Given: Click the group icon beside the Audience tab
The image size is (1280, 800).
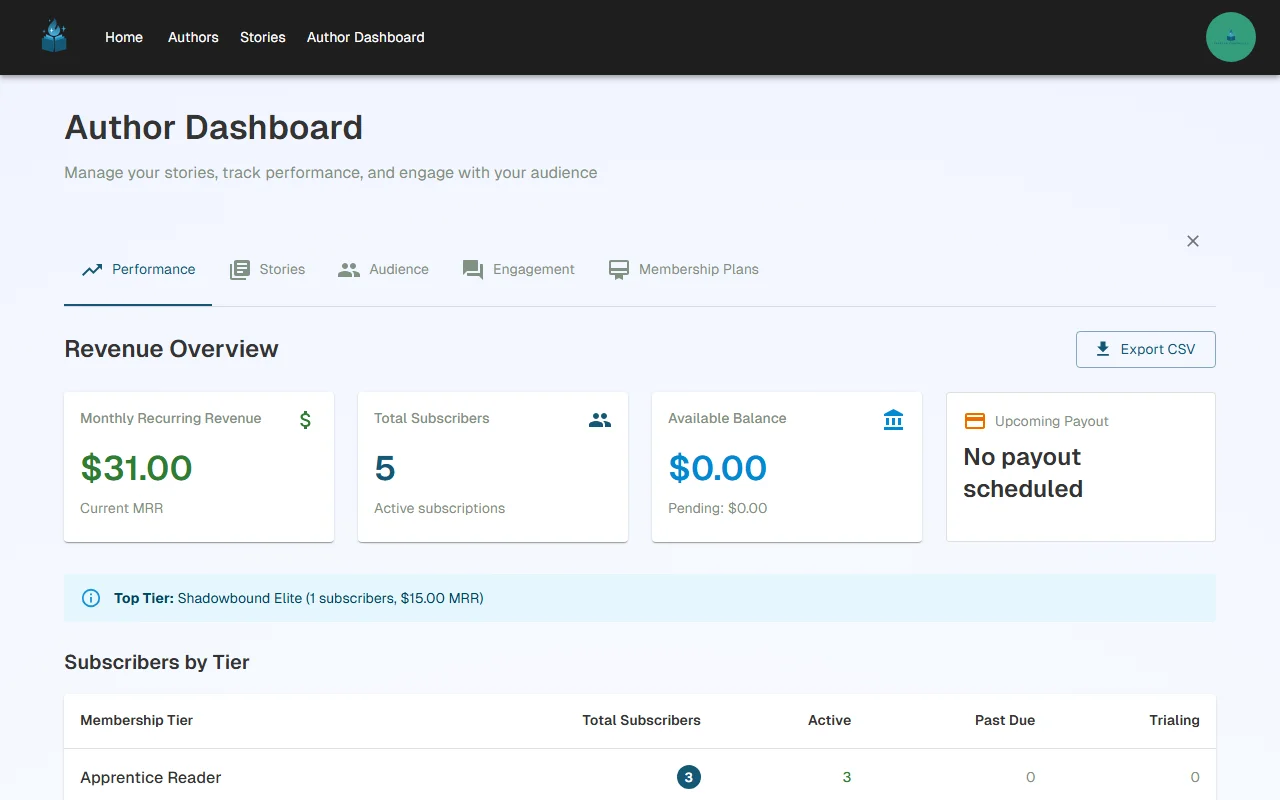Looking at the screenshot, I should 349,269.
